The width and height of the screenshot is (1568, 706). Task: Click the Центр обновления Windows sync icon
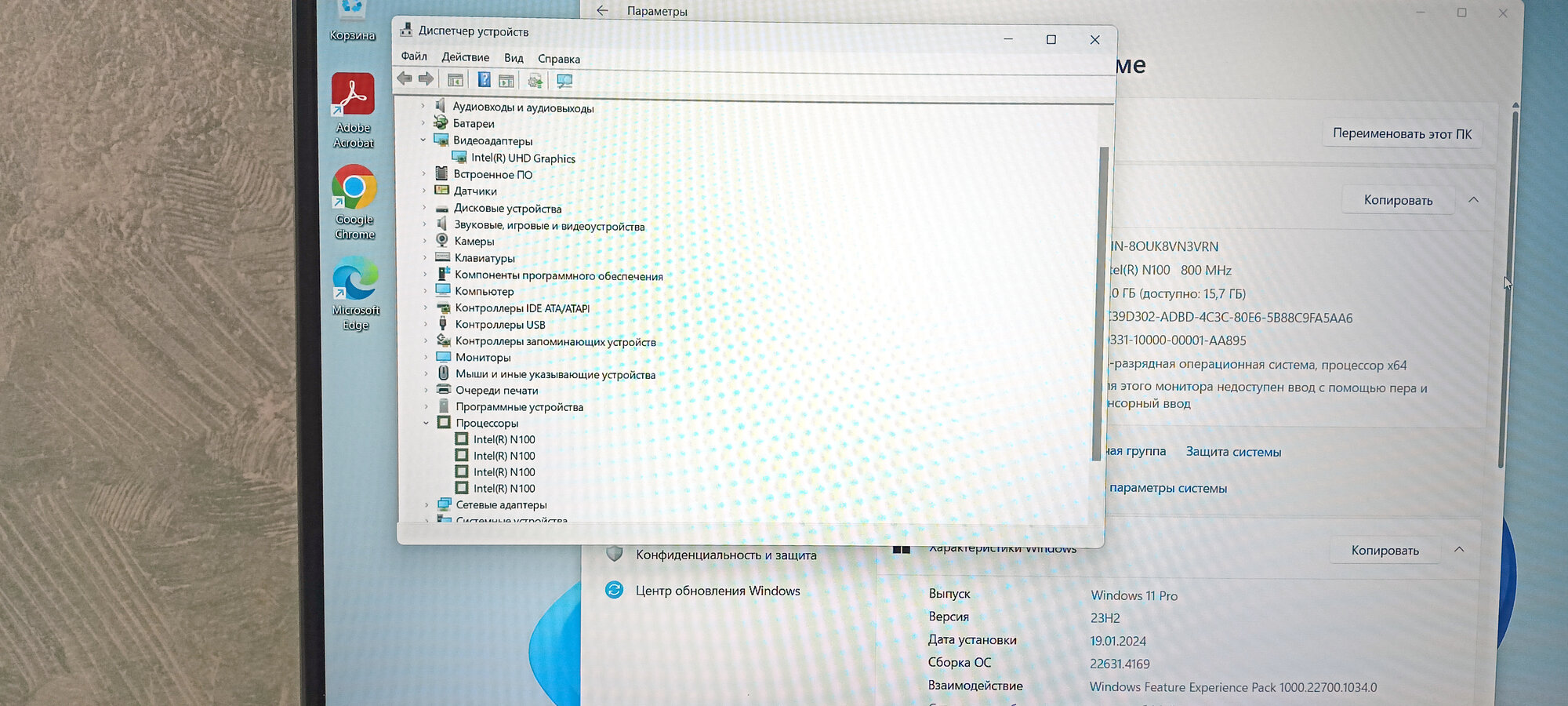pyautogui.click(x=615, y=590)
